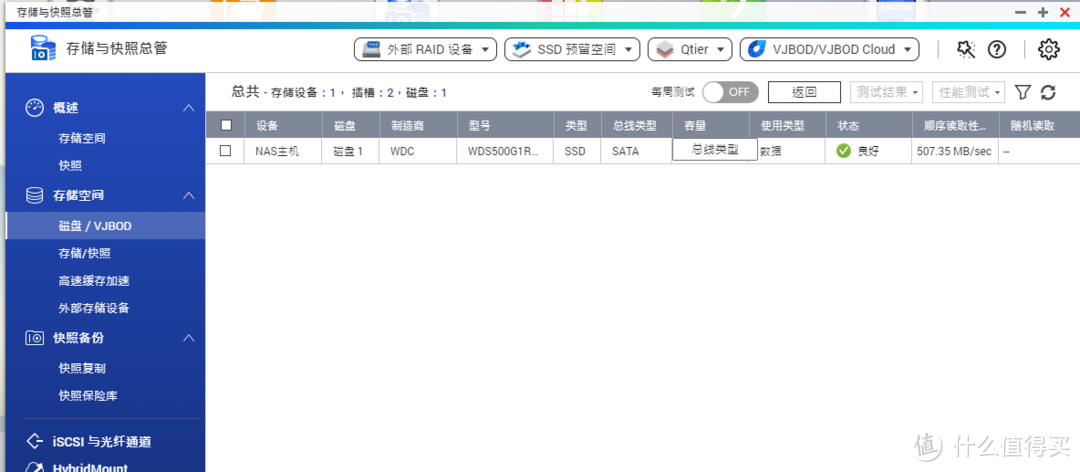
Task: Collapse the 快照备份 section chevron
Action: (x=188, y=338)
